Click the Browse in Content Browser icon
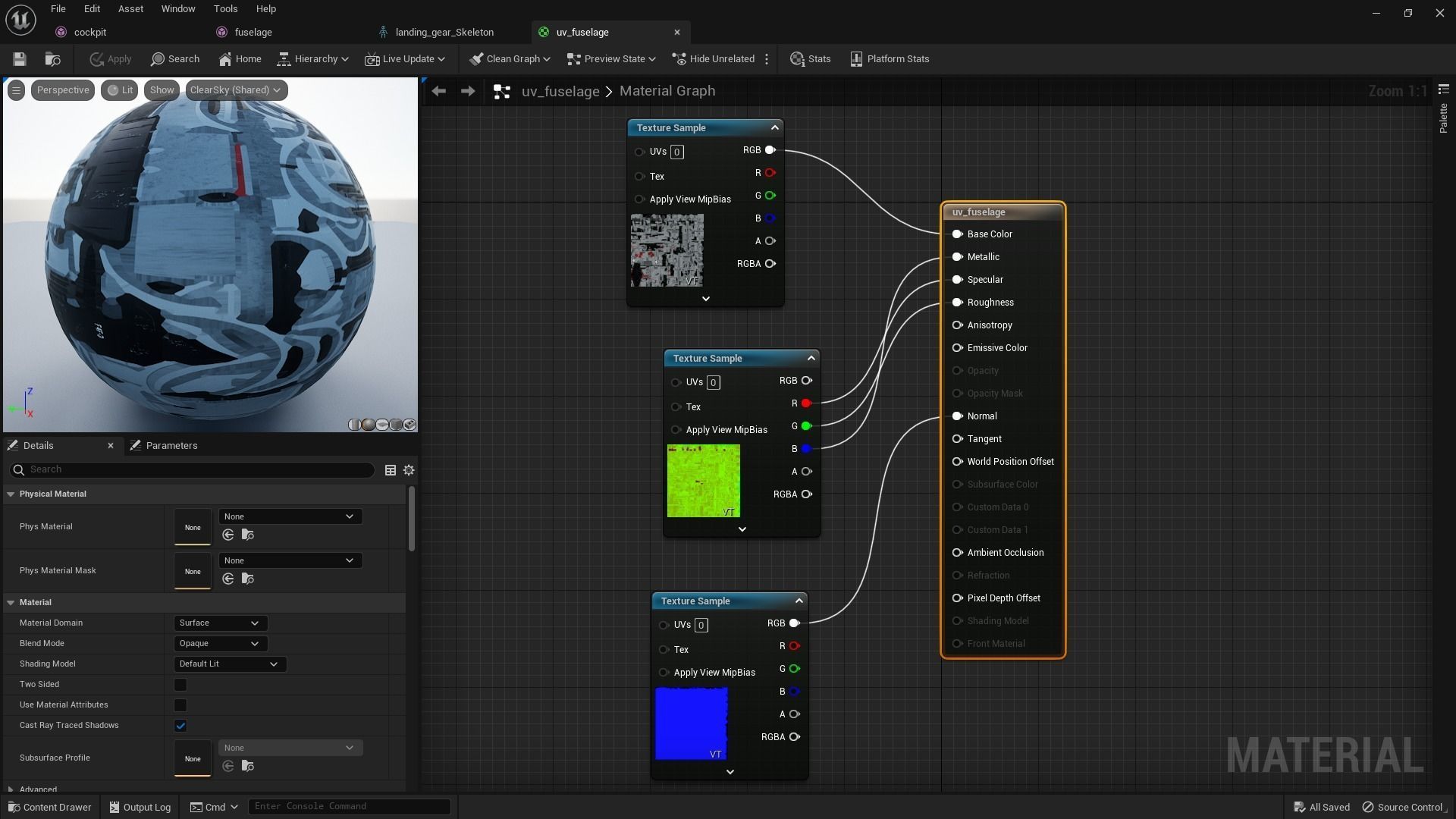Screen dimensions: 1456x819 click(x=52, y=59)
